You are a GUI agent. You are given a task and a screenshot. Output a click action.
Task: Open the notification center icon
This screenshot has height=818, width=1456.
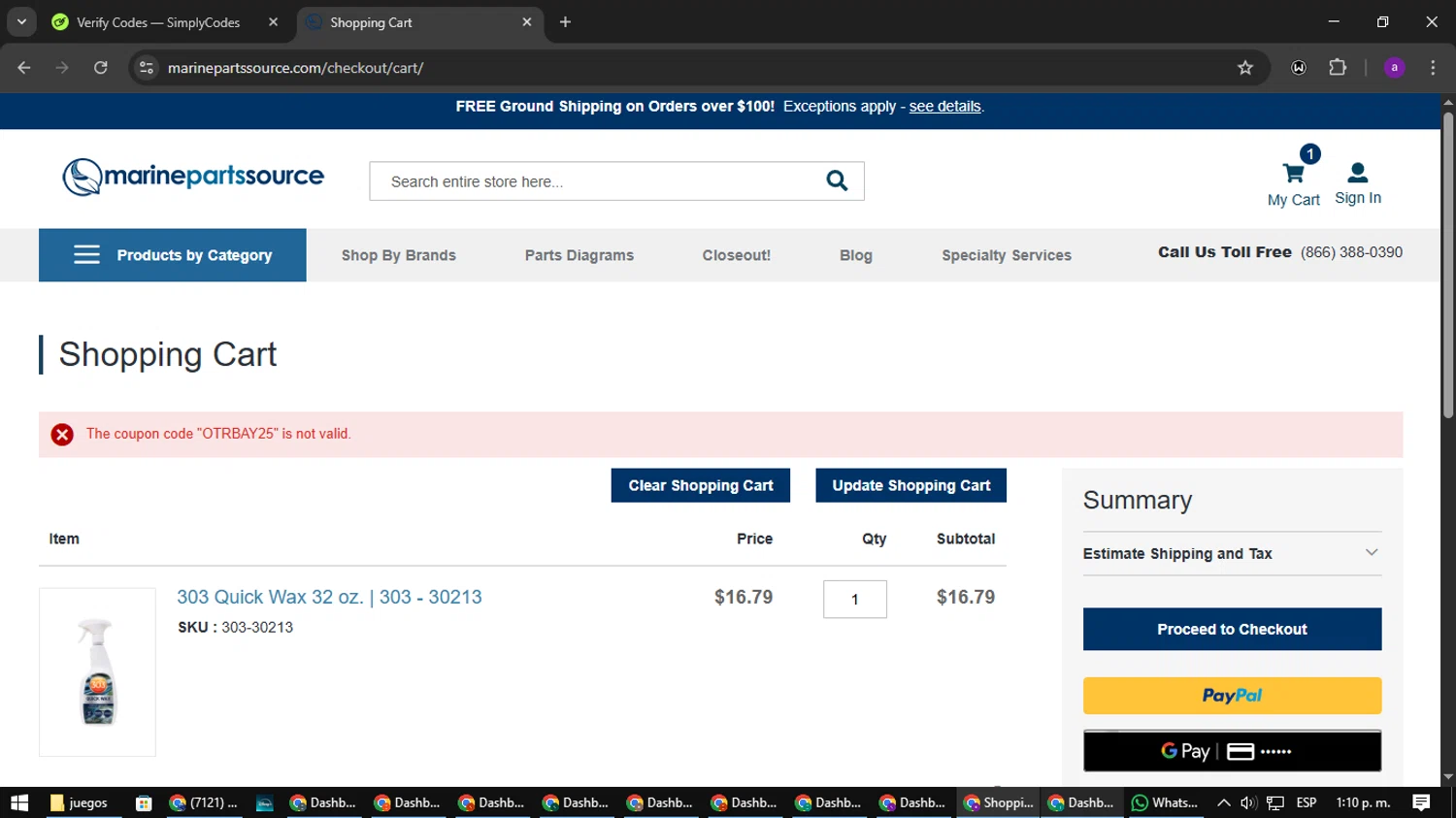(1421, 802)
